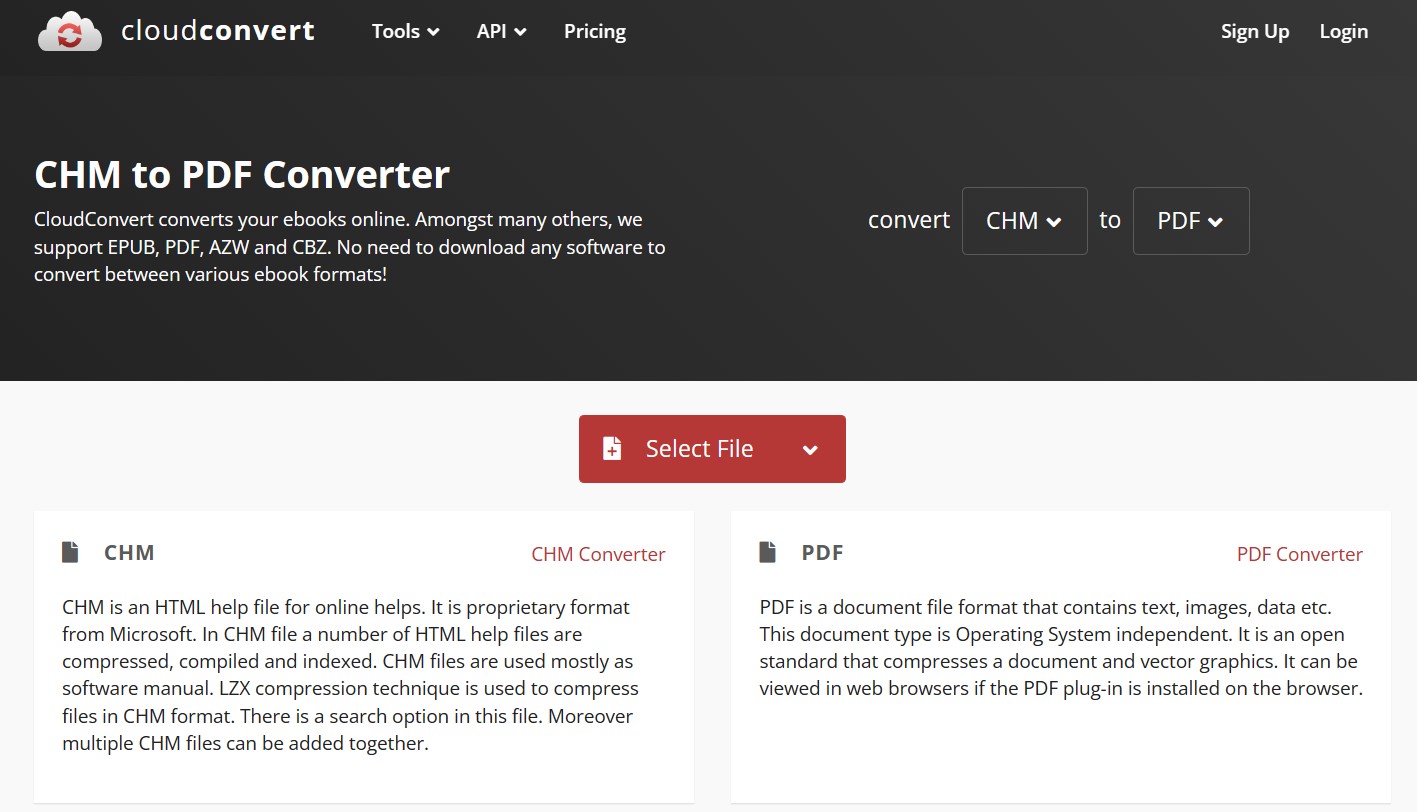Click the Login link
Viewport: 1417px width, 812px height.
[1344, 32]
